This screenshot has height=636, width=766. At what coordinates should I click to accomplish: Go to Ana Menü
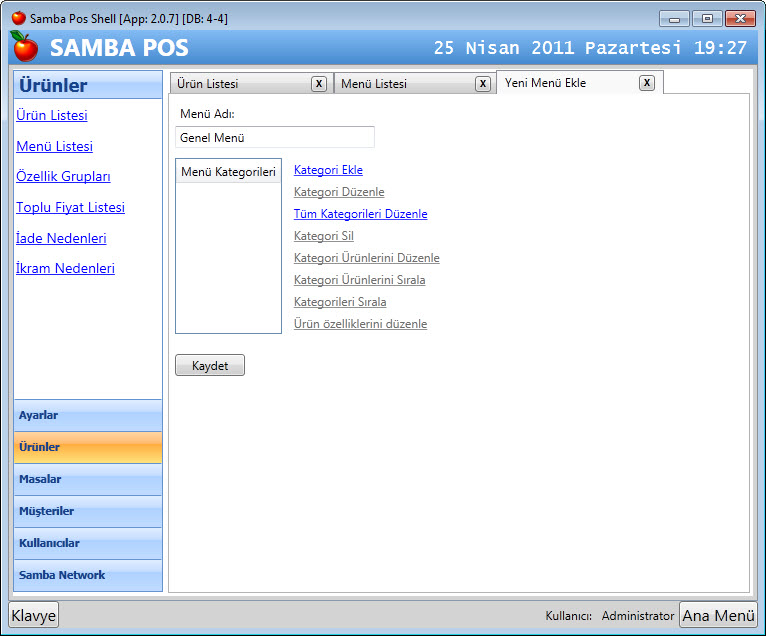pos(718,616)
